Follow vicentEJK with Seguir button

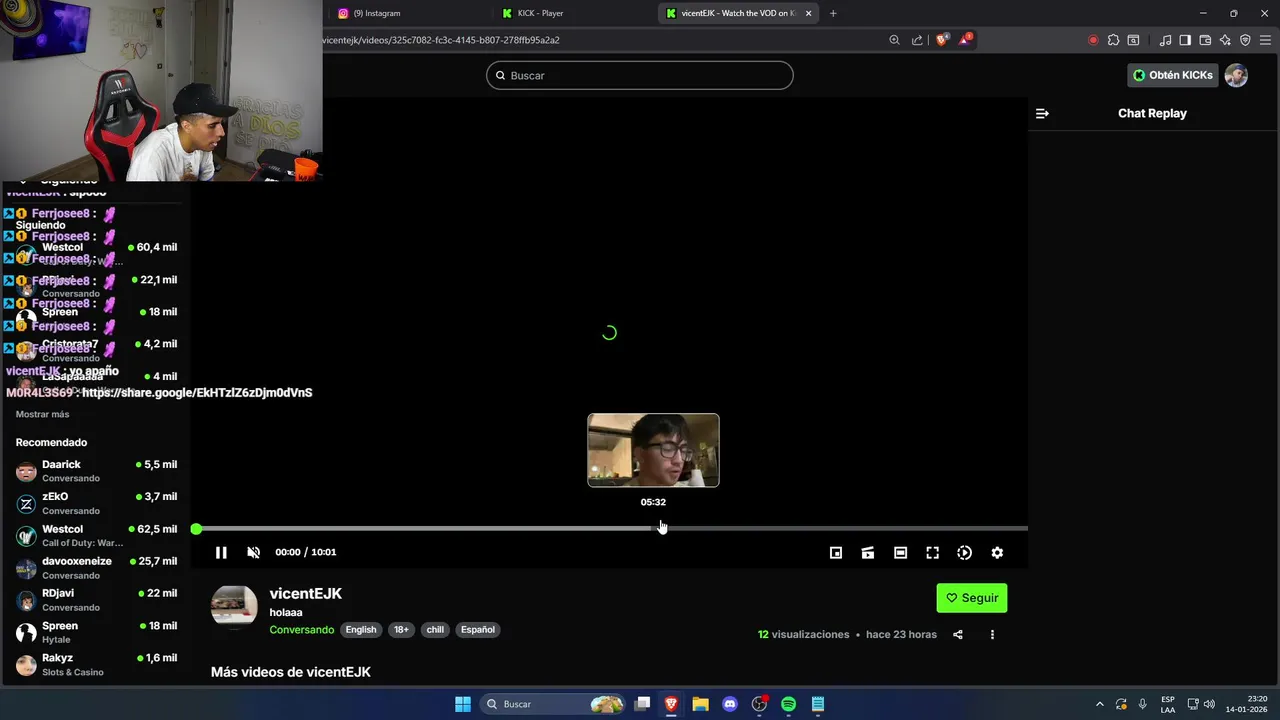click(x=972, y=598)
